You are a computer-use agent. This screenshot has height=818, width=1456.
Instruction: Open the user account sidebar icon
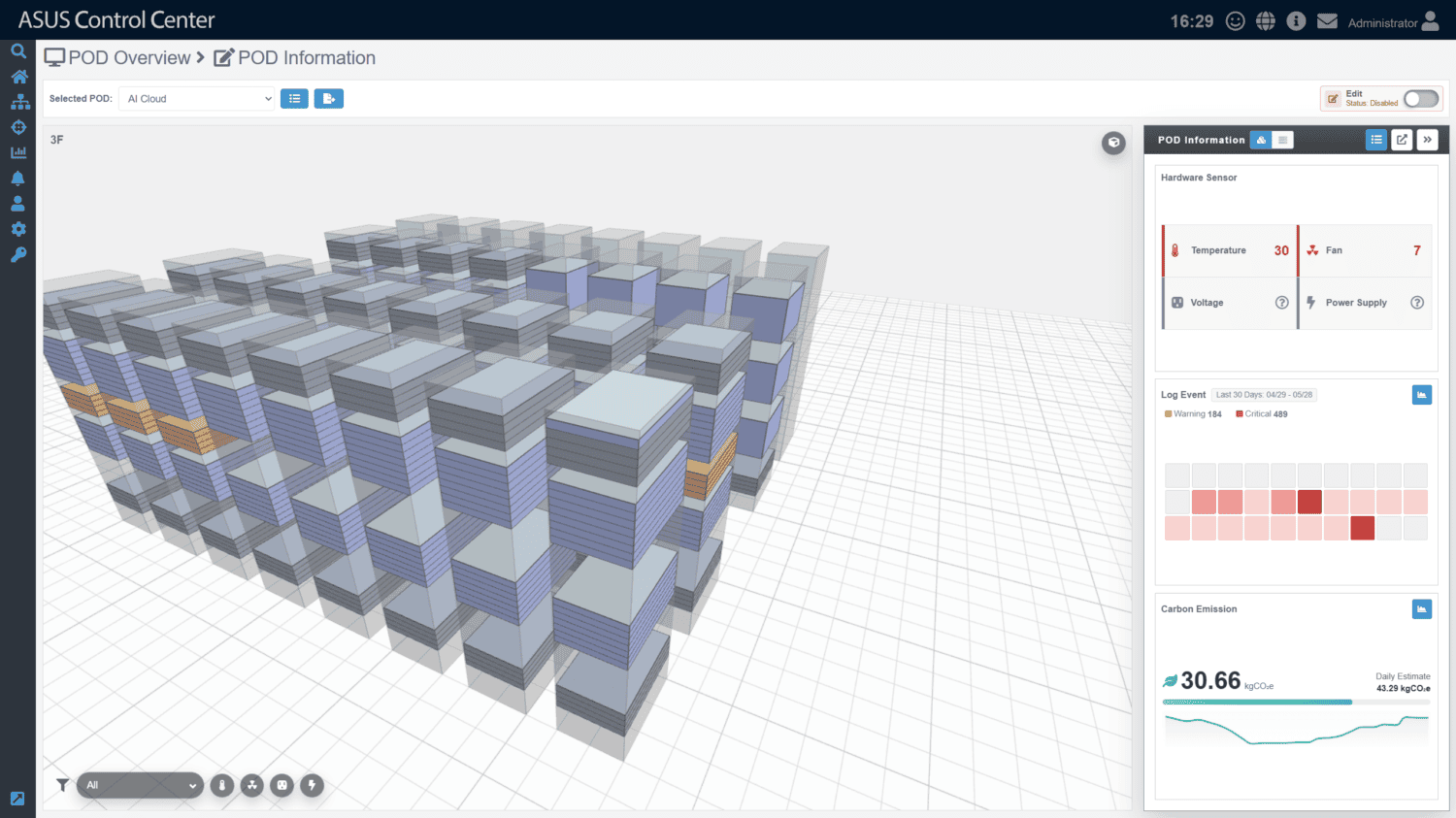pyautogui.click(x=17, y=204)
